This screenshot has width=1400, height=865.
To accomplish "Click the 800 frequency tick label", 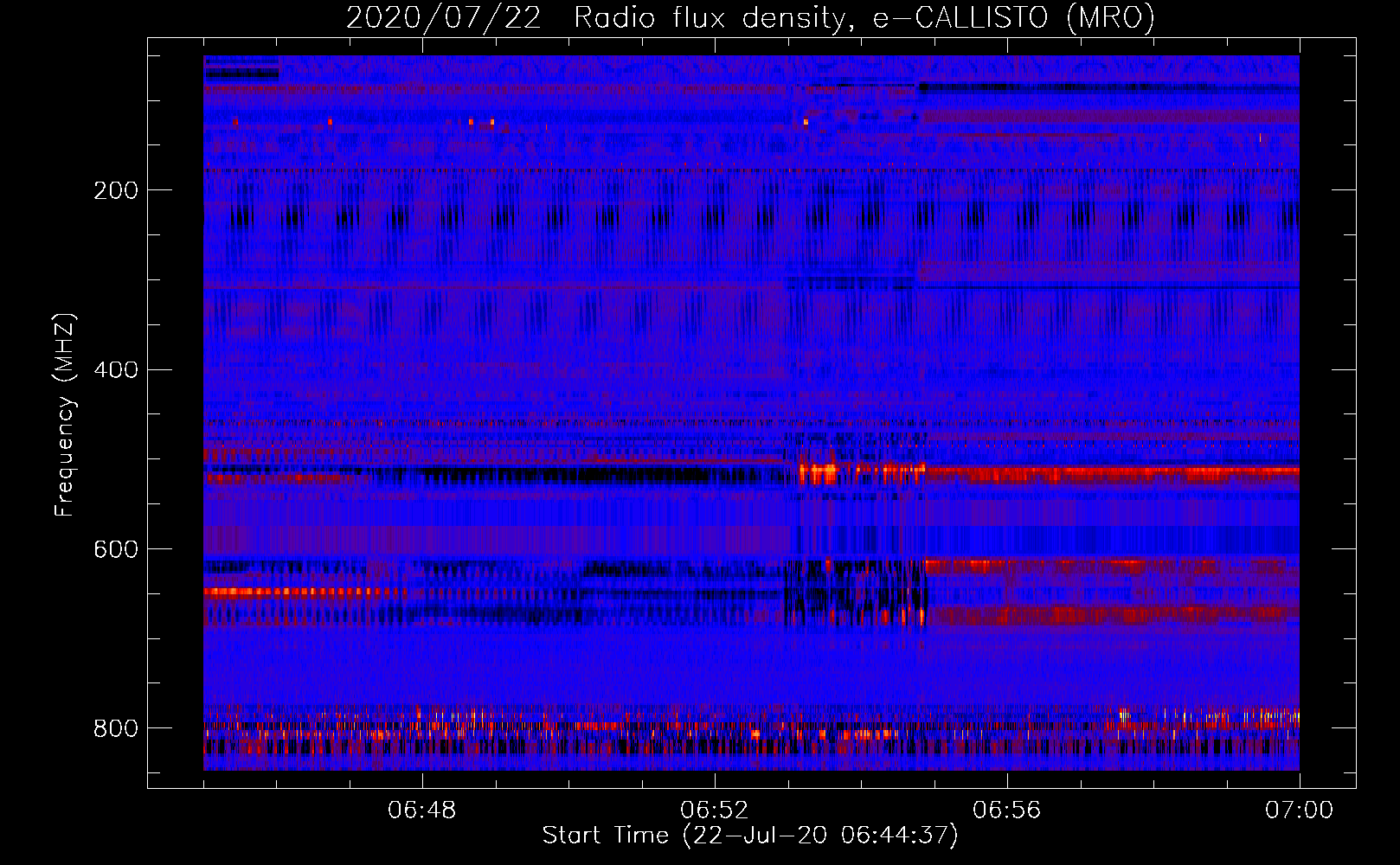I will [x=115, y=728].
